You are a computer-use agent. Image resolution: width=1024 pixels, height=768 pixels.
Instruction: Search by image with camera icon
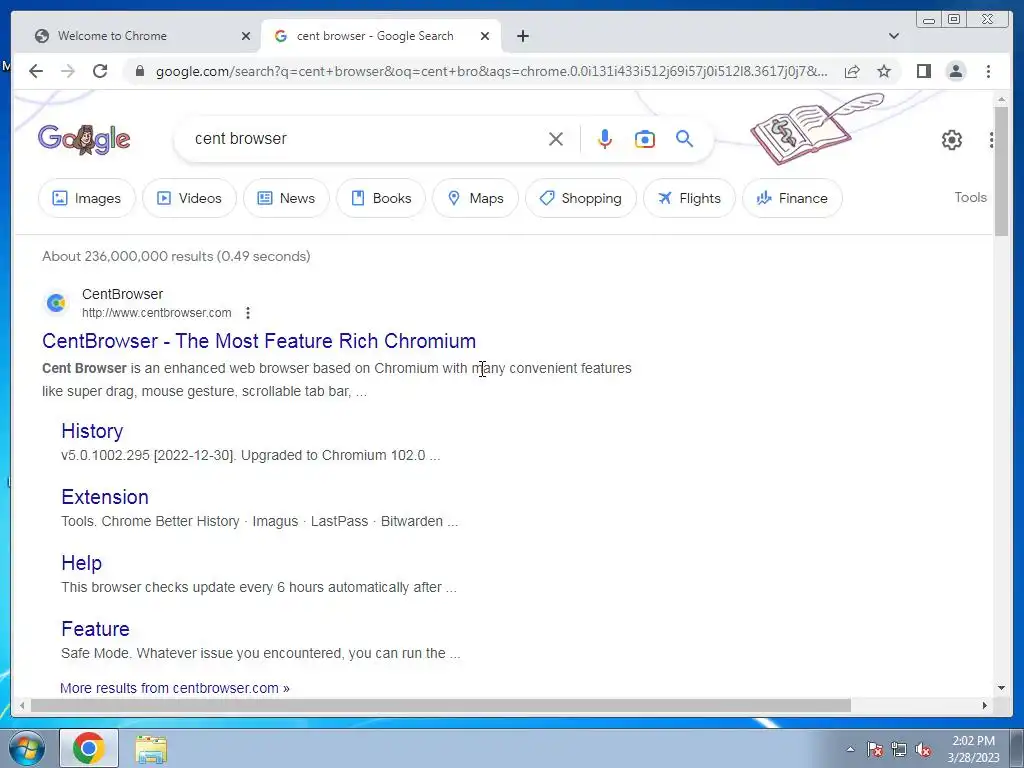645,139
